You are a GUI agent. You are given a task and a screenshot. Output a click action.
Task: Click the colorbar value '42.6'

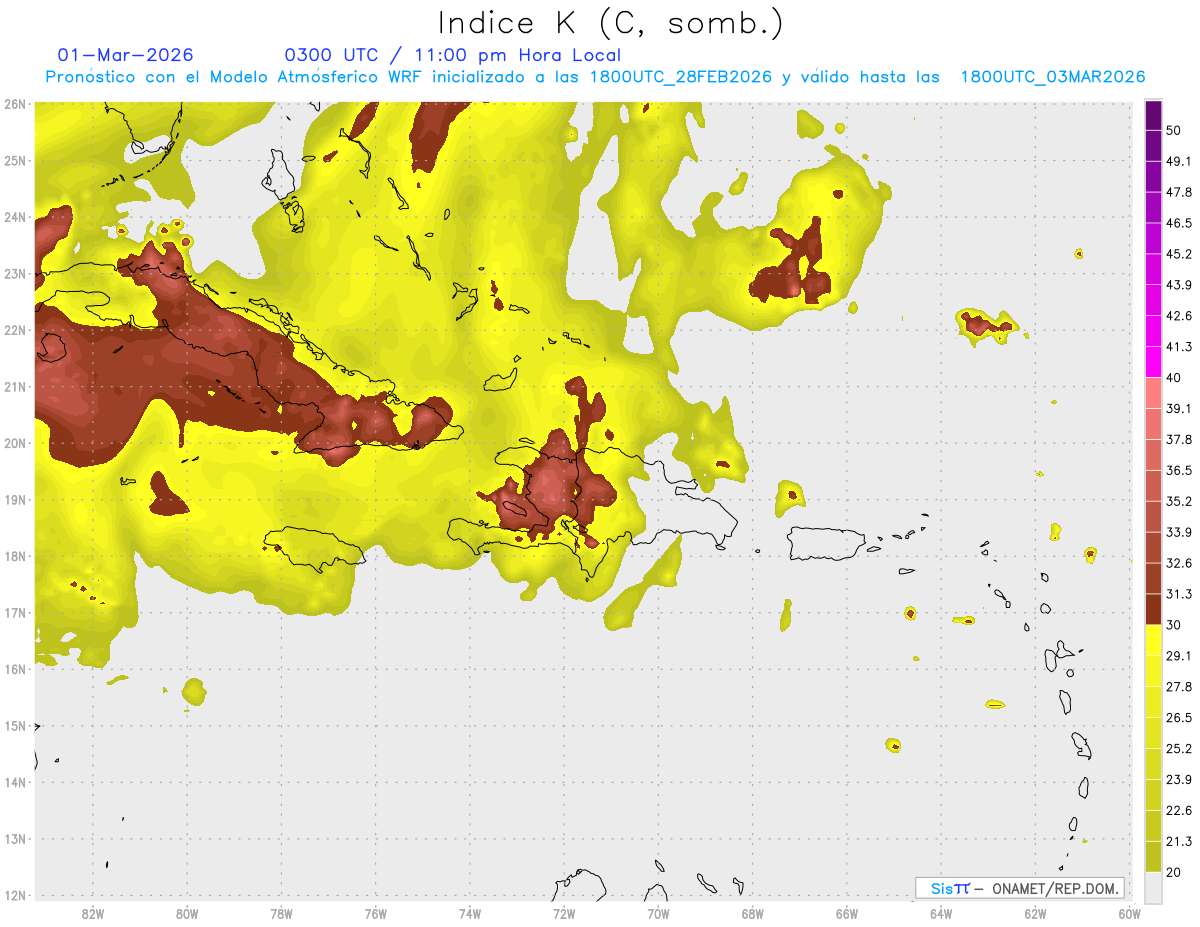(x=1178, y=316)
